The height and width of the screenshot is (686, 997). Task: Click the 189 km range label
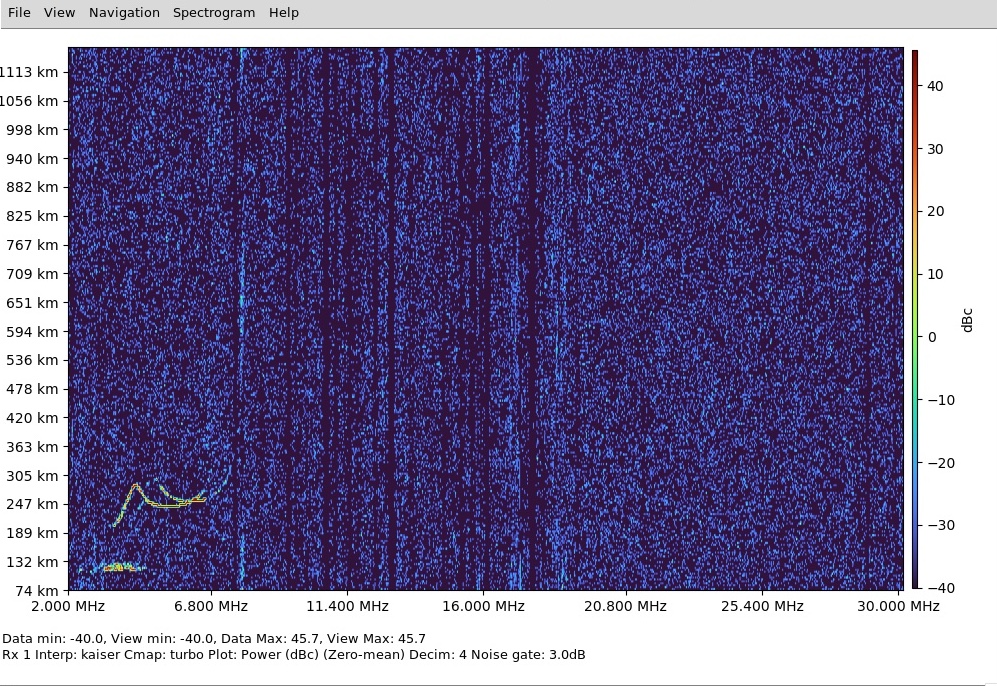point(32,533)
